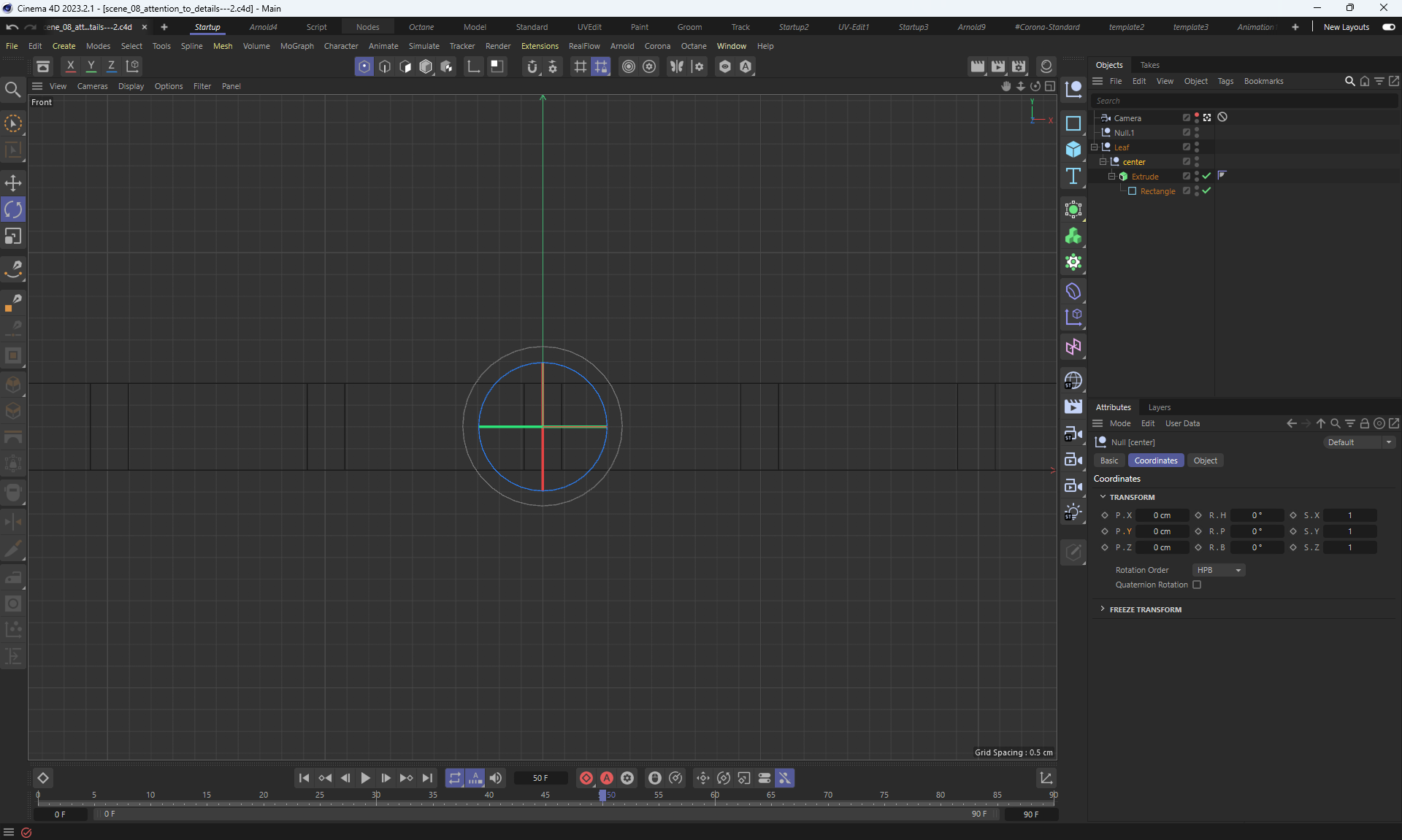Click the Text spline tool icon
This screenshot has height=840, width=1402.
[1073, 176]
